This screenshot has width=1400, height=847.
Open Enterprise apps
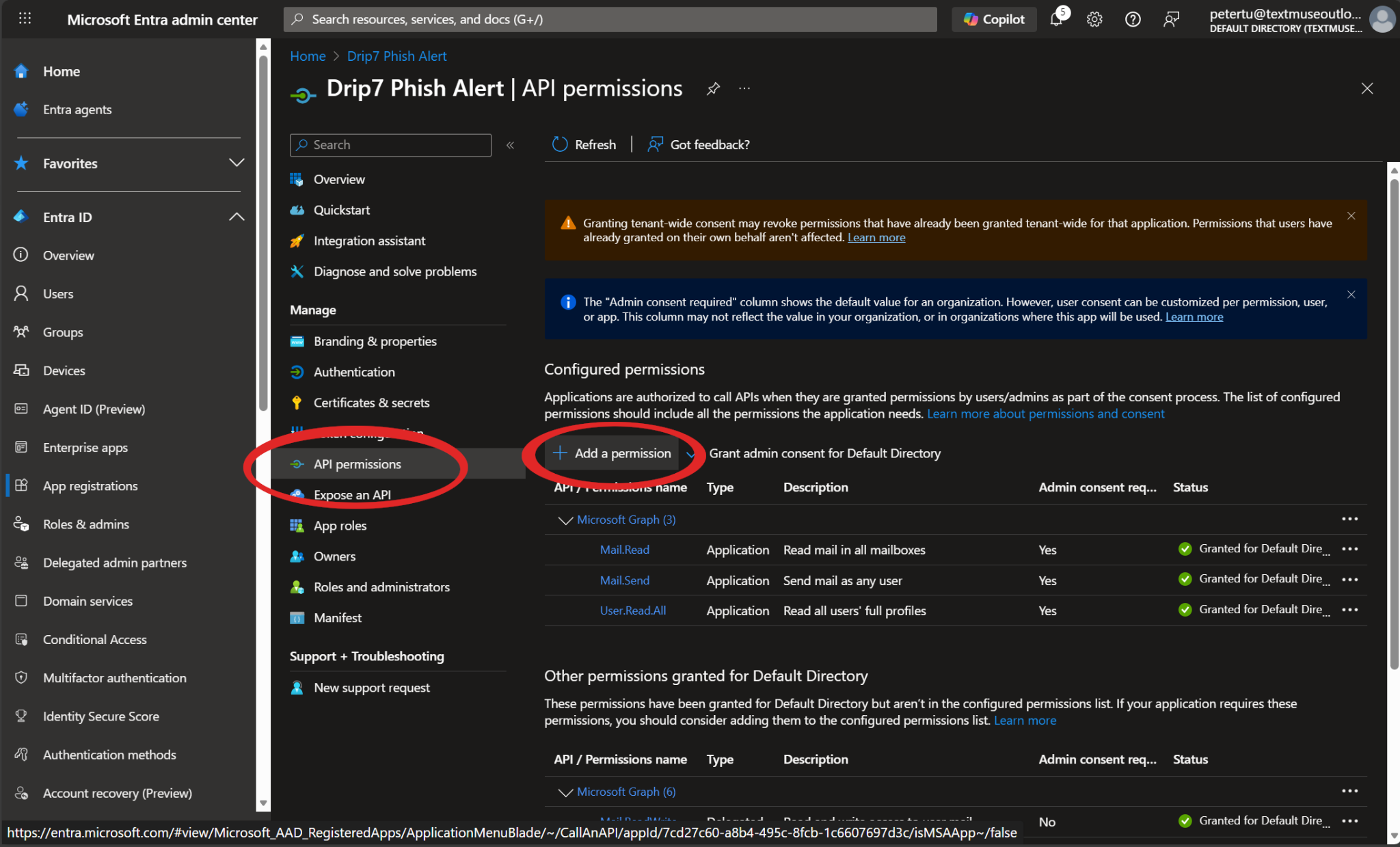[85, 447]
